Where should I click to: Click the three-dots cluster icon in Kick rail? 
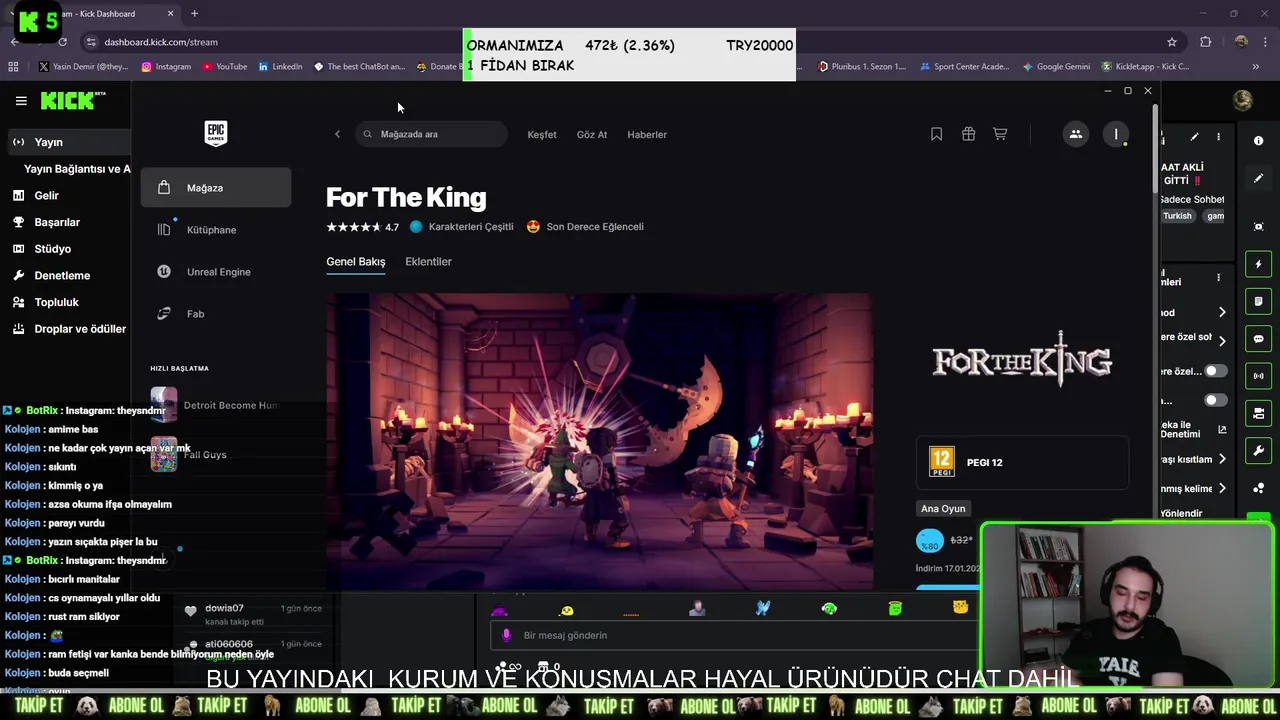[x=1258, y=488]
